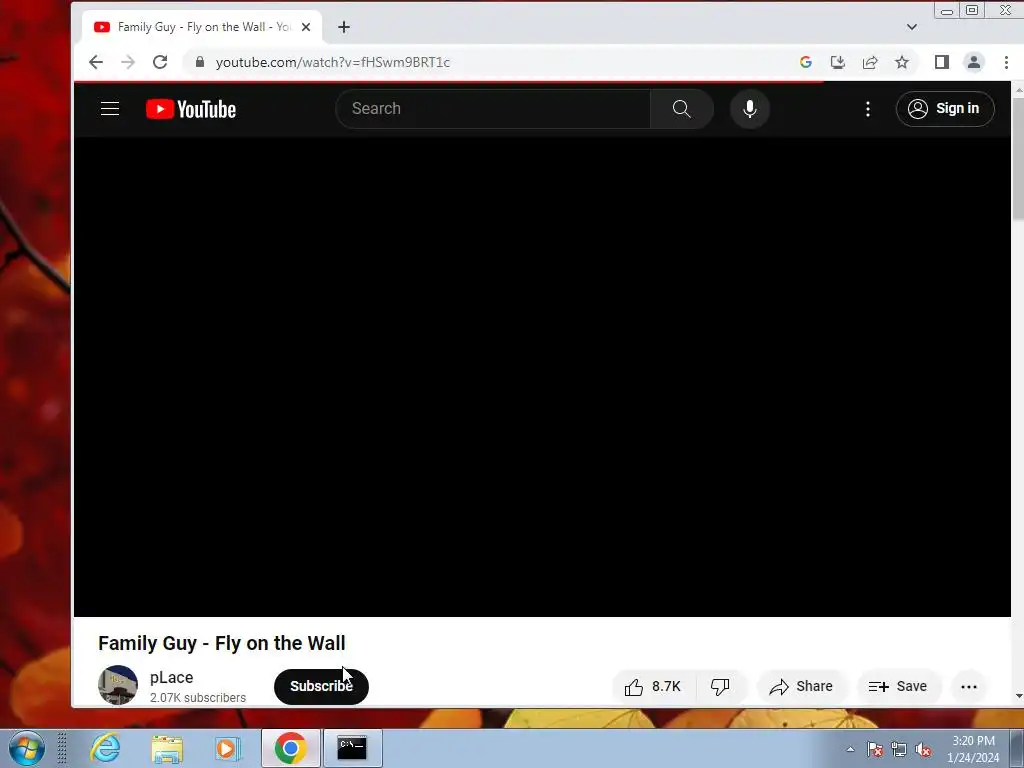Click the 2.07K subscribers text
The image size is (1024, 768).
point(198,697)
